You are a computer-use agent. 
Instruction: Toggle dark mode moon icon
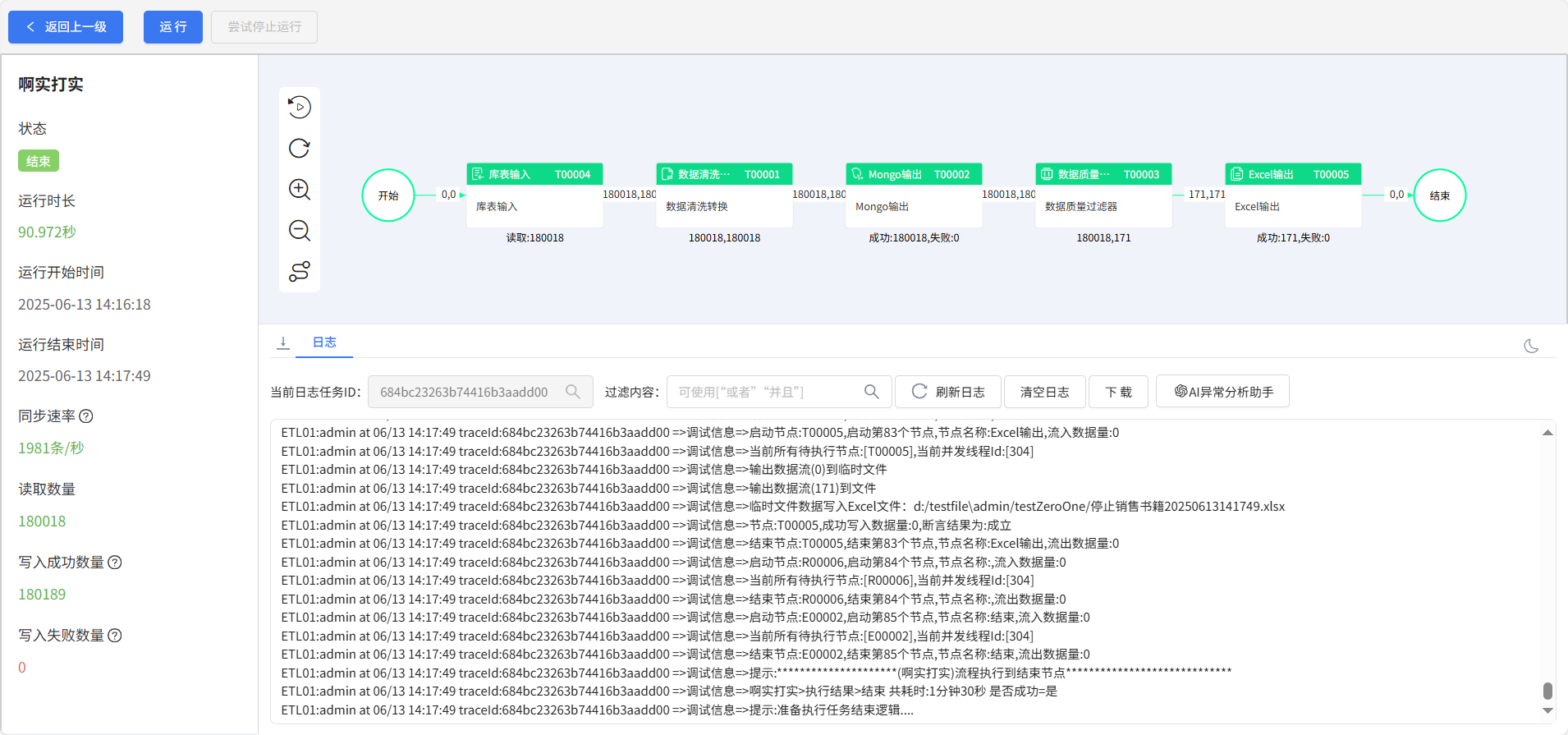coord(1531,346)
